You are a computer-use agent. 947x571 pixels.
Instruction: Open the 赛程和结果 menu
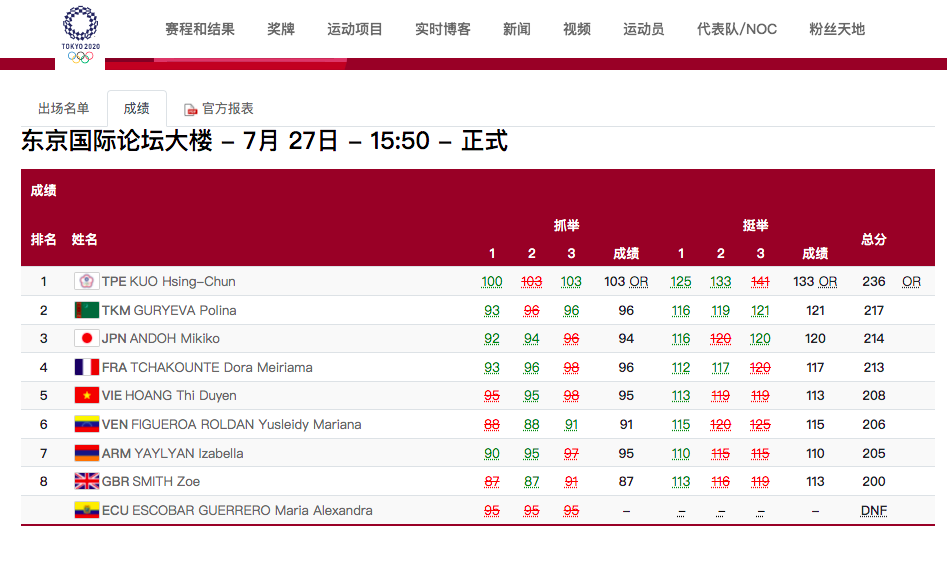(200, 29)
